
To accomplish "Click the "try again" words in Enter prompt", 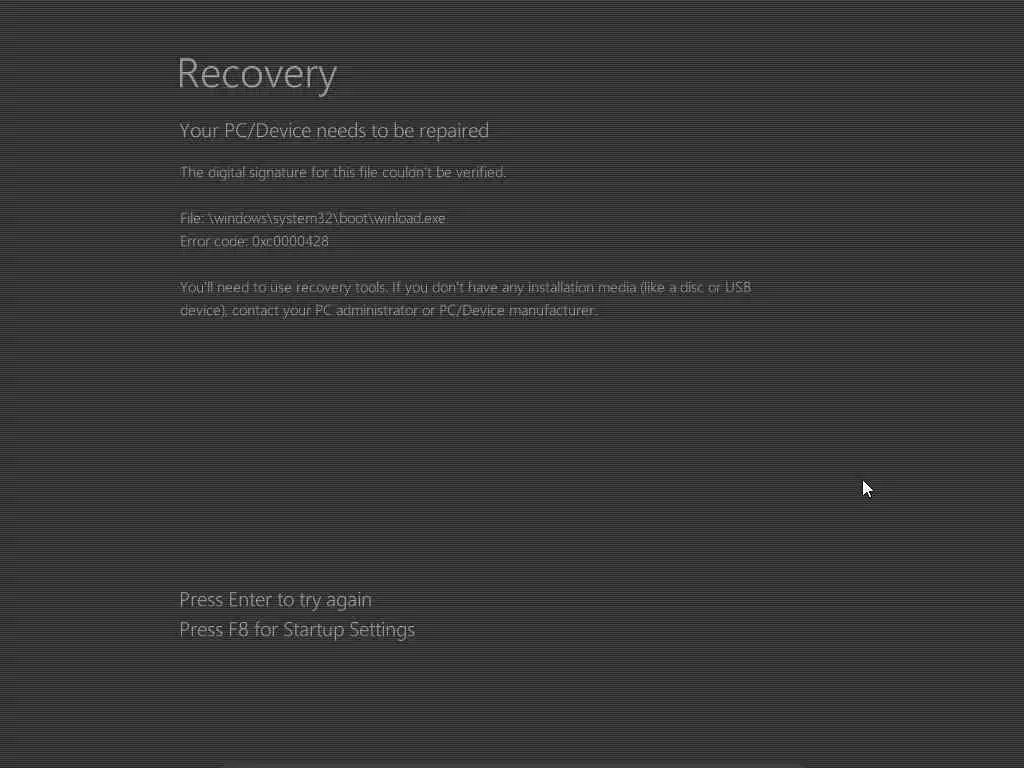I will [x=336, y=600].
